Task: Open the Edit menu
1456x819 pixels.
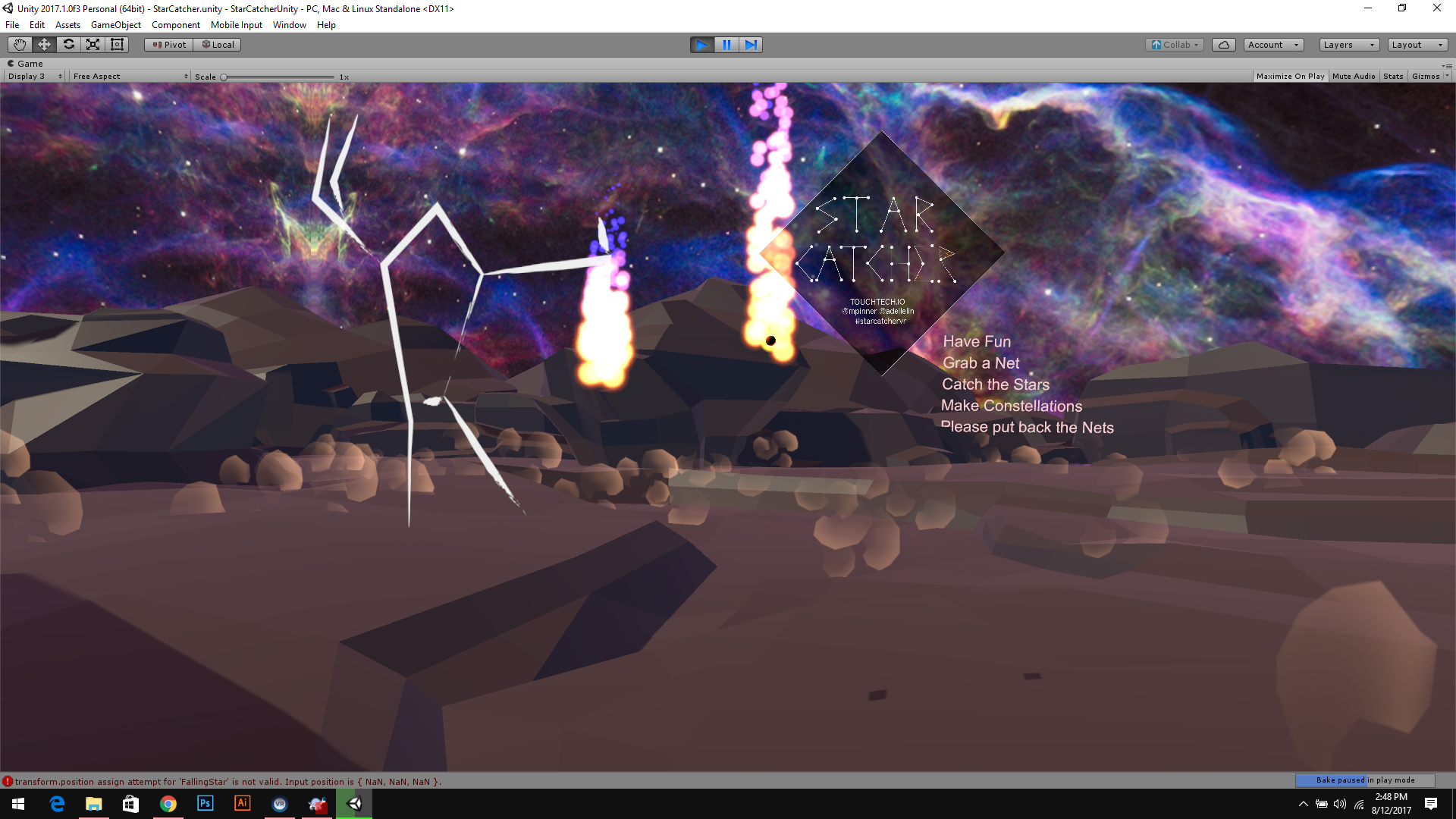Action: click(36, 25)
